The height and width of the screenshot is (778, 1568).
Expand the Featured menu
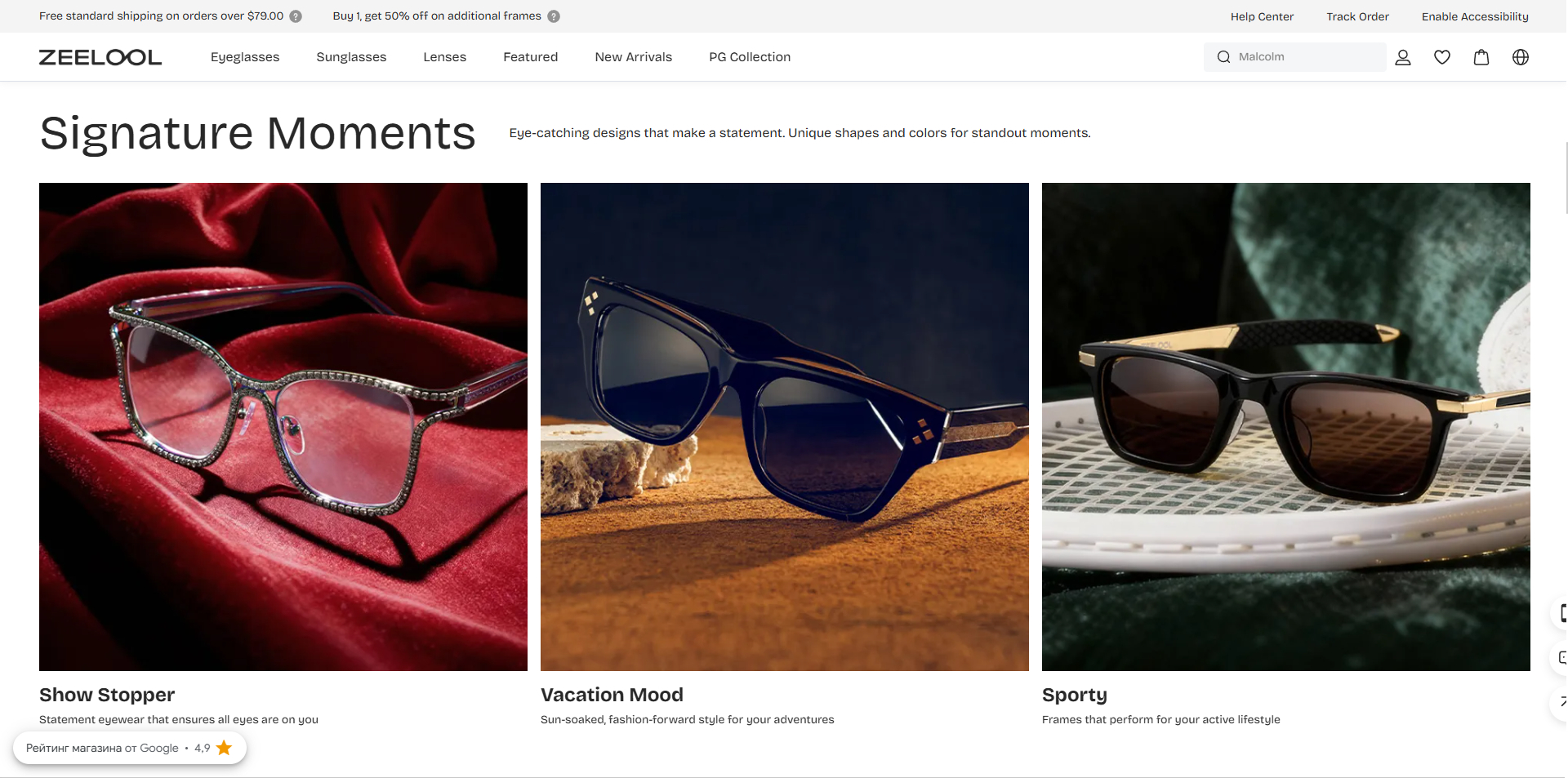click(530, 57)
